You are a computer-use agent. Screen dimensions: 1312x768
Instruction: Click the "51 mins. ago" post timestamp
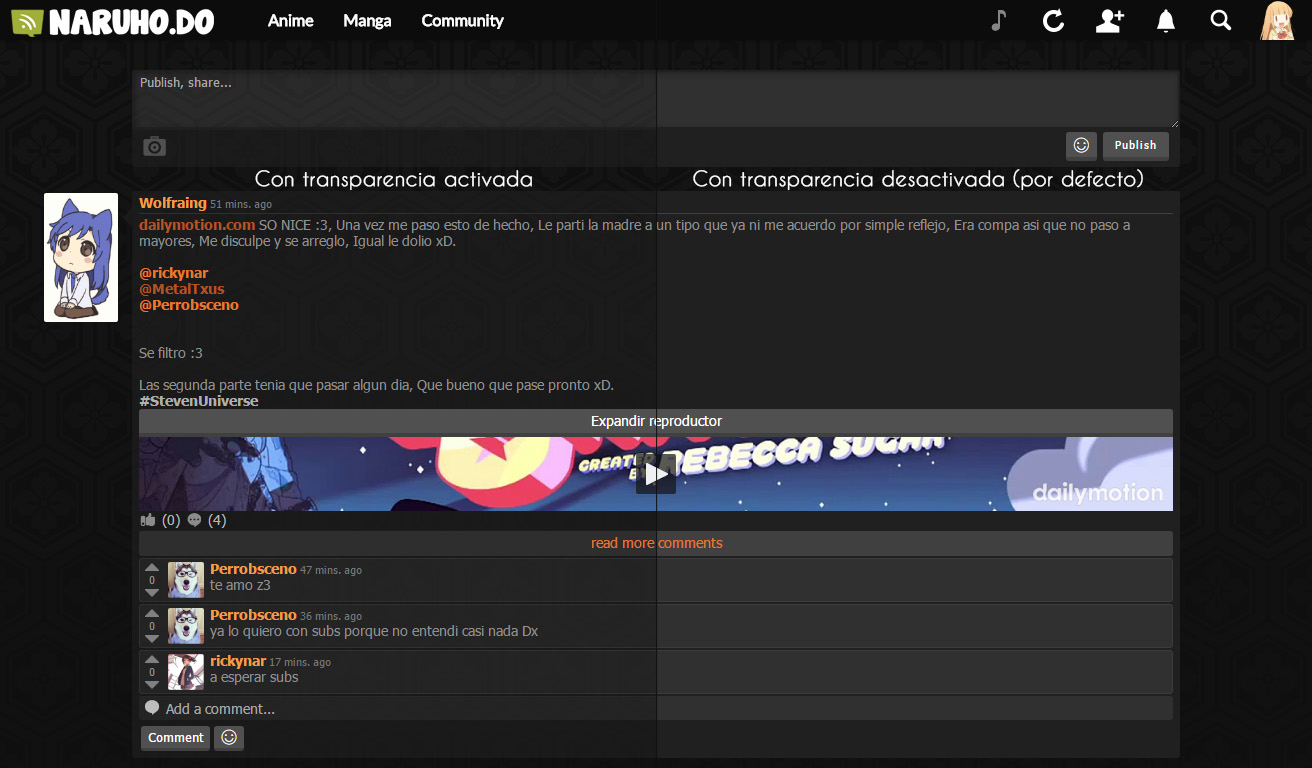point(241,205)
